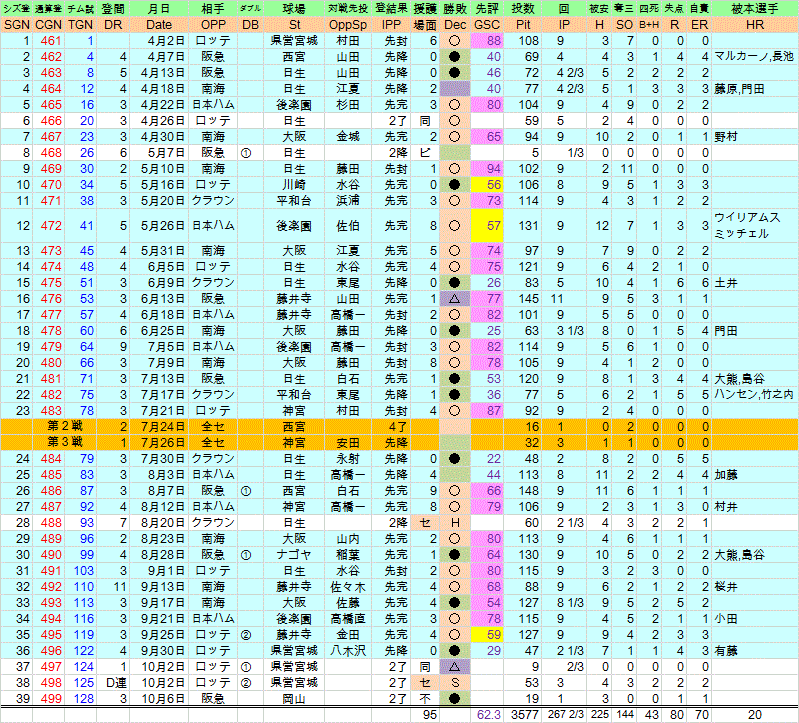Click HR cell 藤原,門田

(x=739, y=89)
